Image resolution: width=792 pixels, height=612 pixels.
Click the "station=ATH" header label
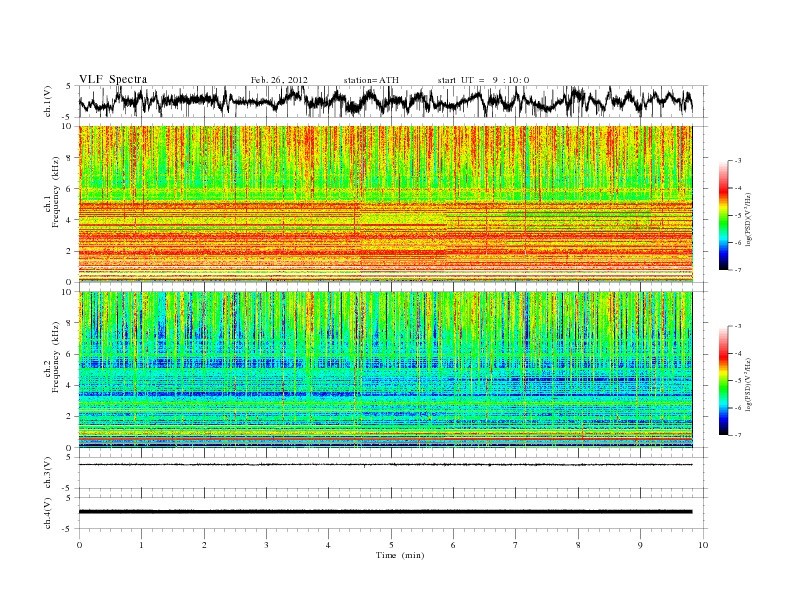371,80
